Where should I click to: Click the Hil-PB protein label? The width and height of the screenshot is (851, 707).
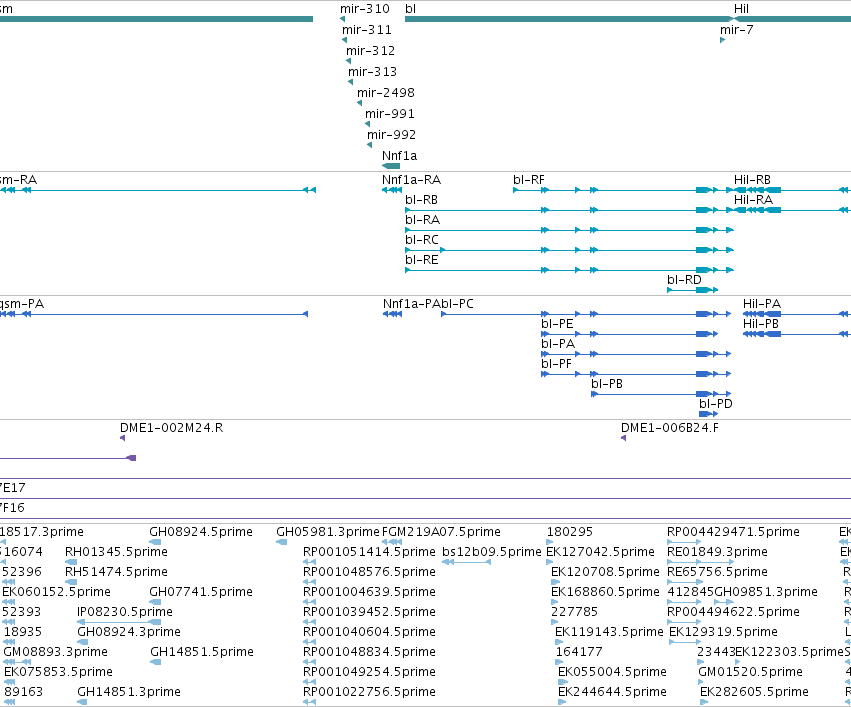(x=761, y=324)
